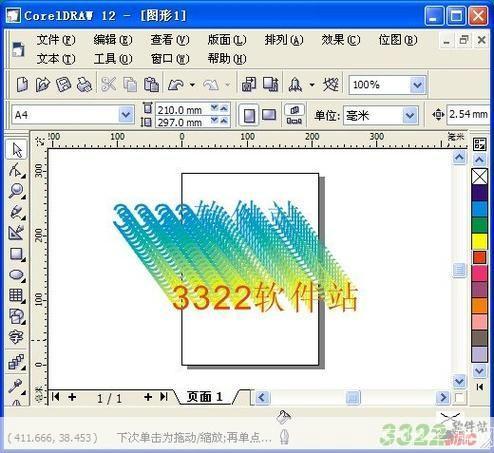Switch to the 页面 1 tab

click(x=204, y=397)
